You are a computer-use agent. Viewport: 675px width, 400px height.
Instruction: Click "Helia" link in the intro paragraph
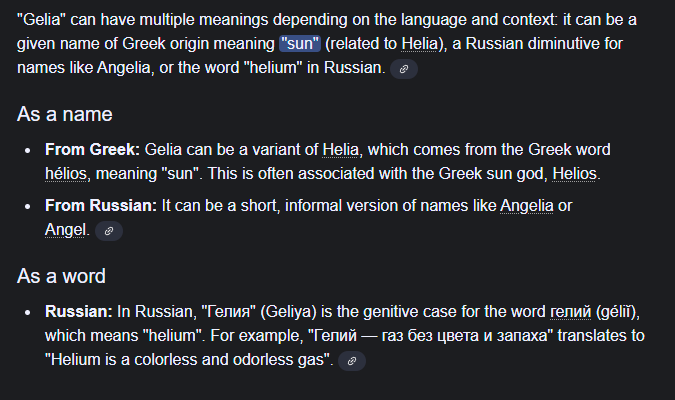coord(420,45)
